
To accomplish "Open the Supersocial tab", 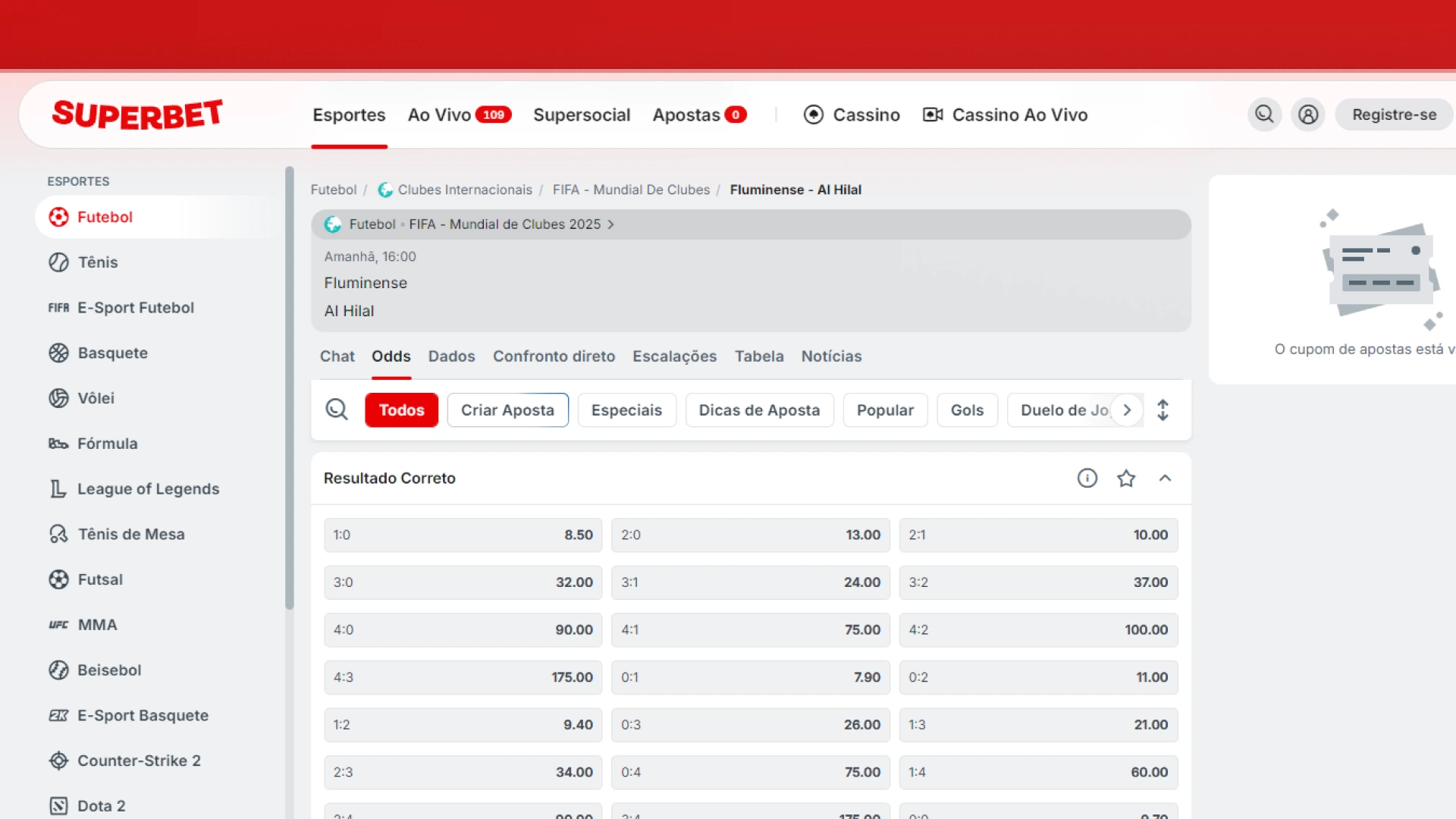I will tap(582, 115).
